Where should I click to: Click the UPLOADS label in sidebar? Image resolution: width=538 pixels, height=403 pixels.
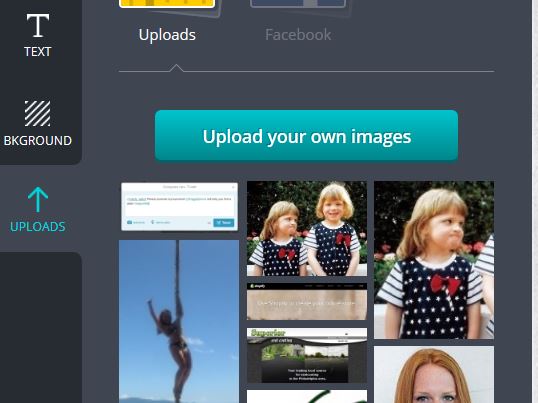tap(38, 227)
